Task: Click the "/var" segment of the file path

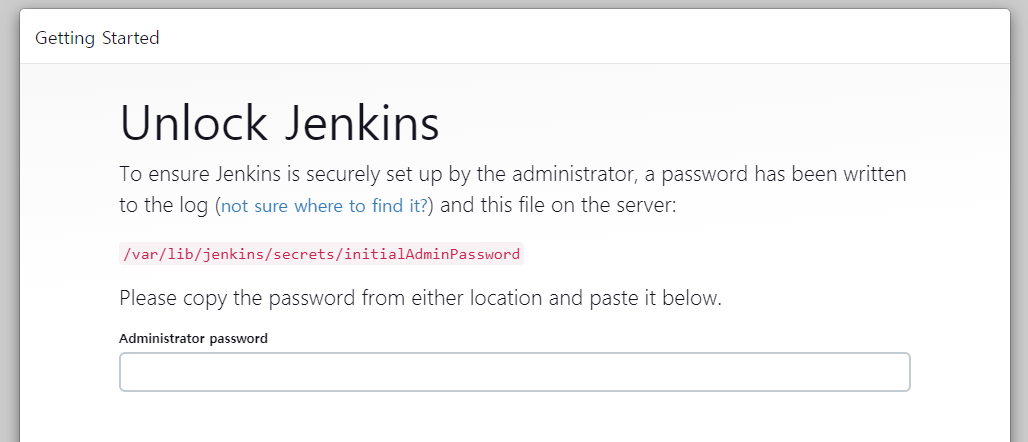Action: point(138,254)
